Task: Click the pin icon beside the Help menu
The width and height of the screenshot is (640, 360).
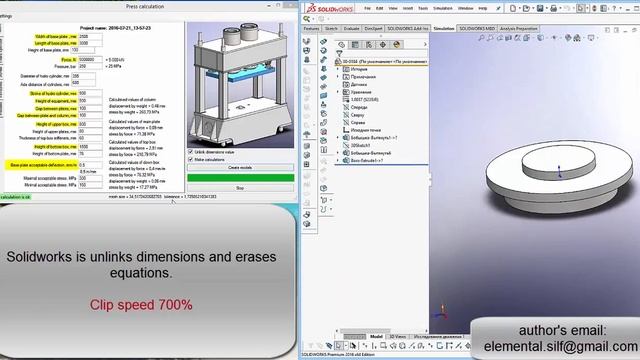Action: point(498,8)
